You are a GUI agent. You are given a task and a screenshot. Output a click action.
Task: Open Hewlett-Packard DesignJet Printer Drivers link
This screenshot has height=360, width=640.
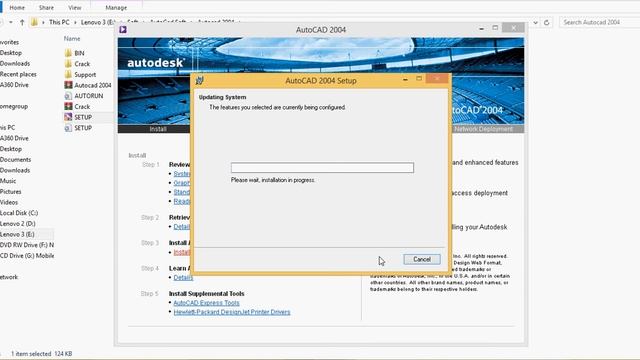[x=232, y=312]
